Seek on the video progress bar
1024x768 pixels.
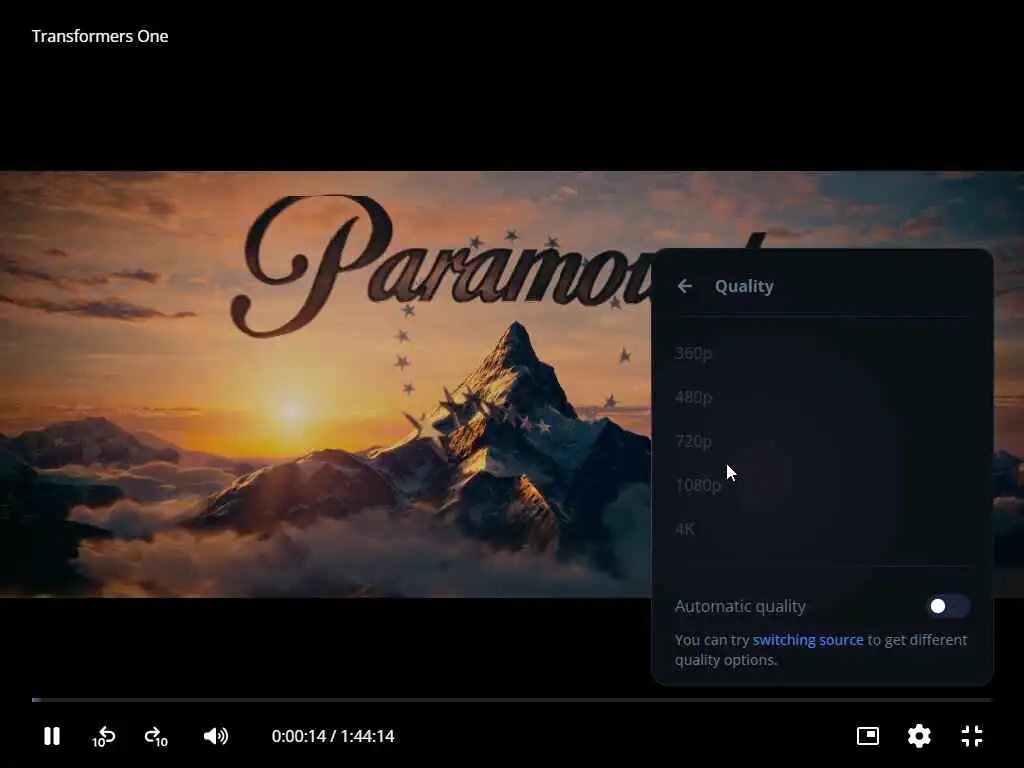(x=512, y=700)
